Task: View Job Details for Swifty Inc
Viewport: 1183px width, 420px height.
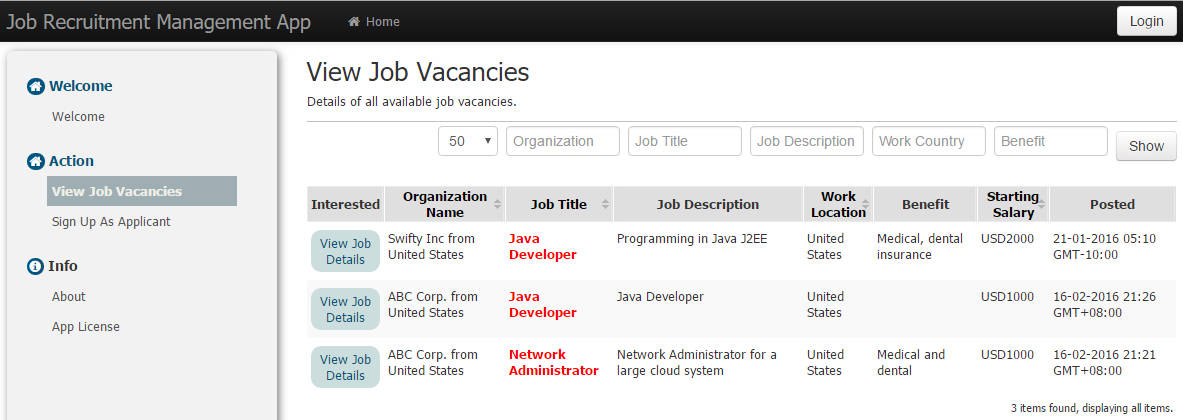Action: pos(346,251)
